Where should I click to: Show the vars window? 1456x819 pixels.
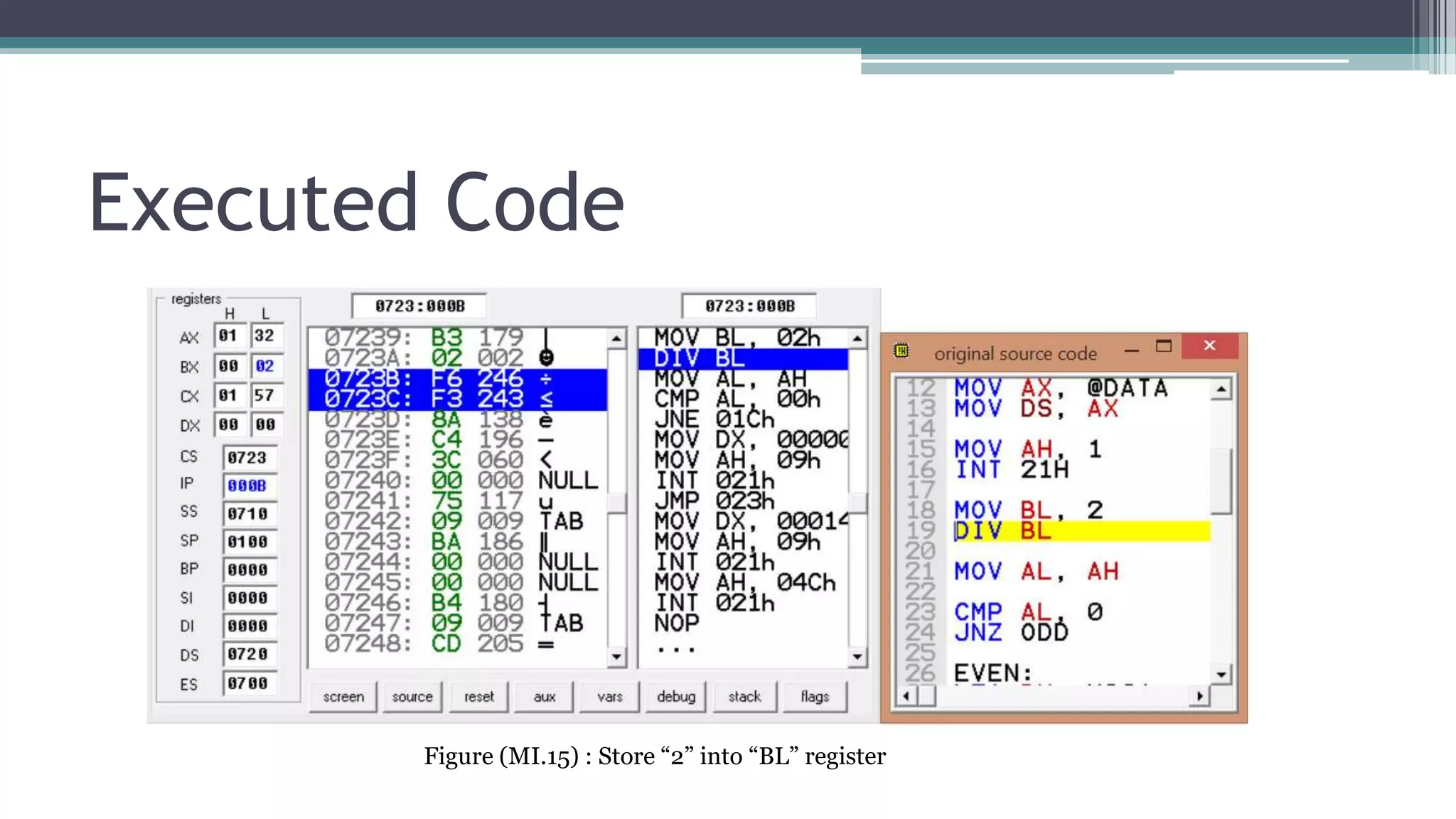click(x=609, y=697)
